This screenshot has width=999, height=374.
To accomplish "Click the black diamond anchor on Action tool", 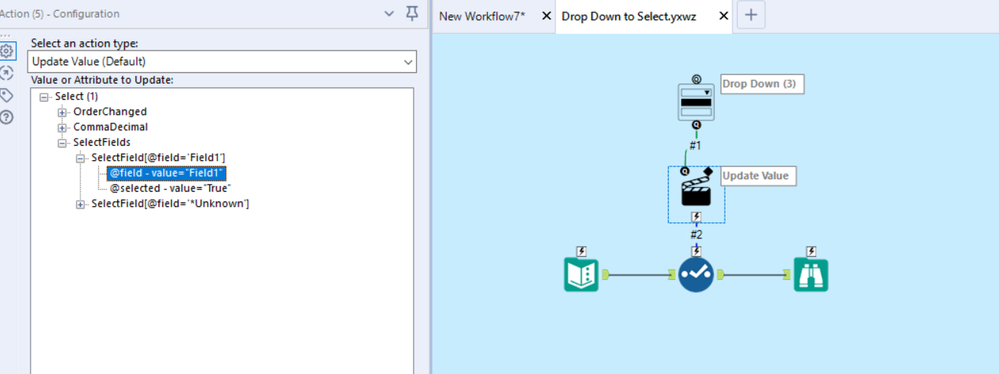I will tap(707, 171).
